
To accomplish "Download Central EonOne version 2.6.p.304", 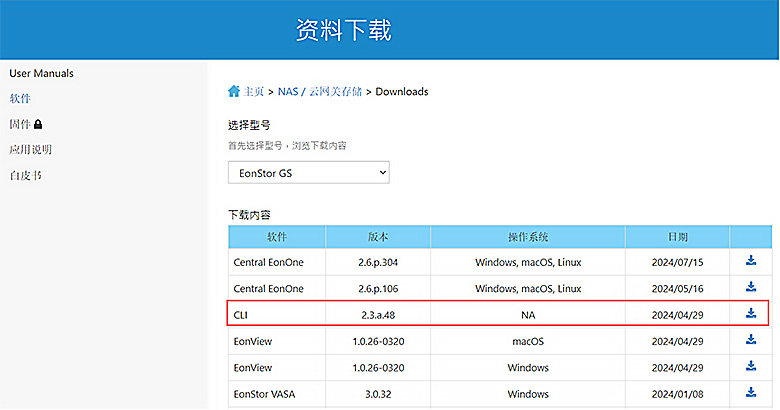I will (x=751, y=260).
